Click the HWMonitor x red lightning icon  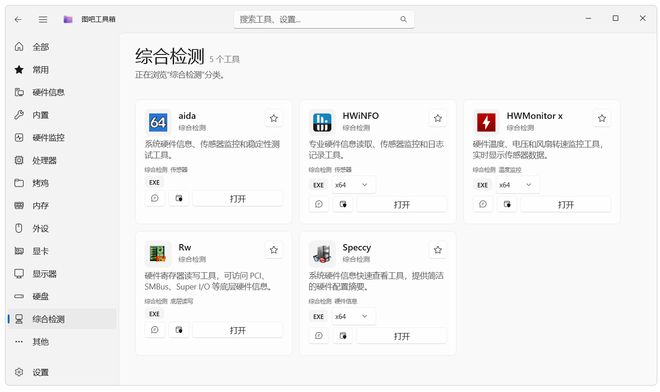point(486,123)
